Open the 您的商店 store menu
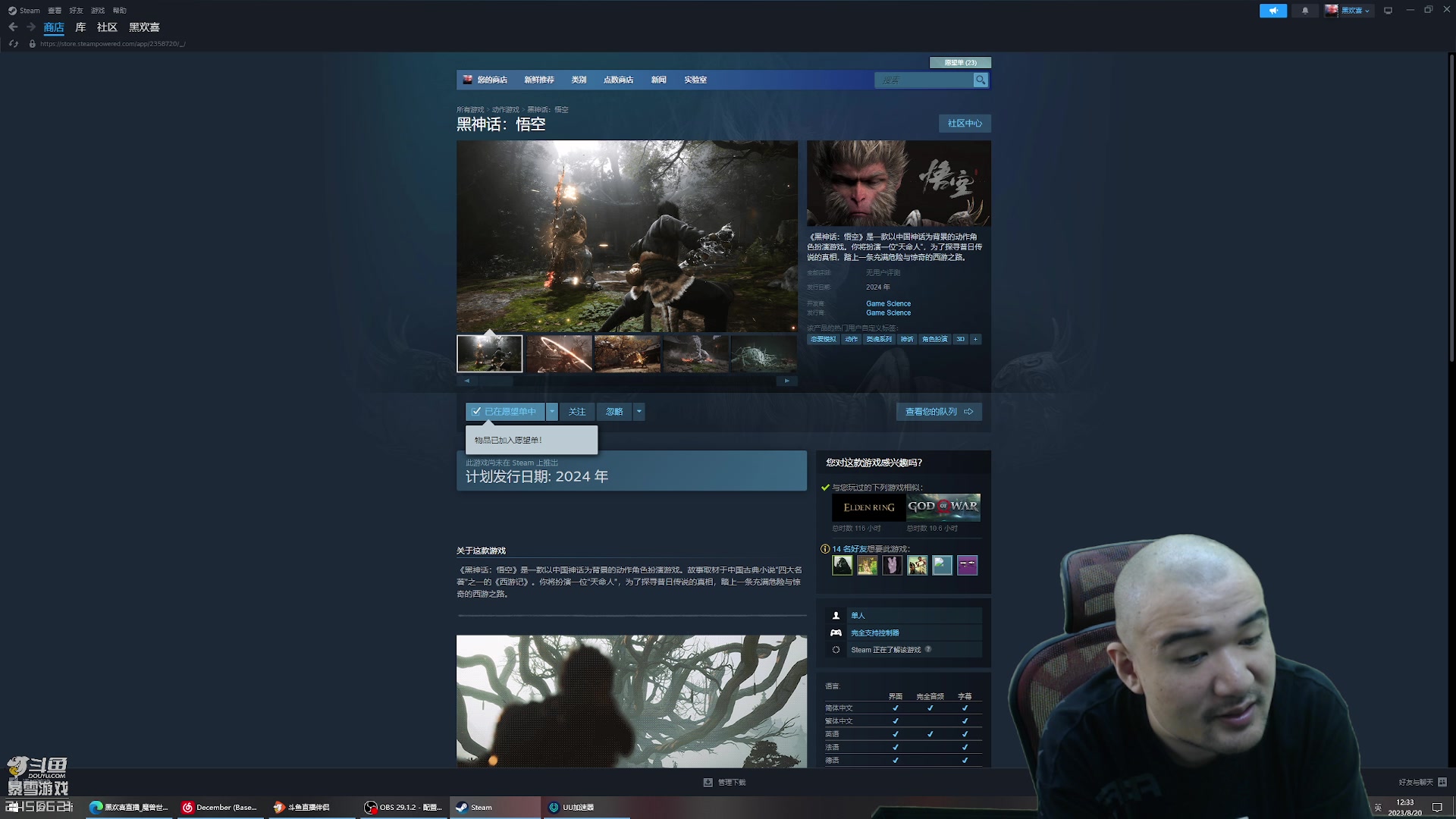This screenshot has height=819, width=1456. (x=492, y=80)
